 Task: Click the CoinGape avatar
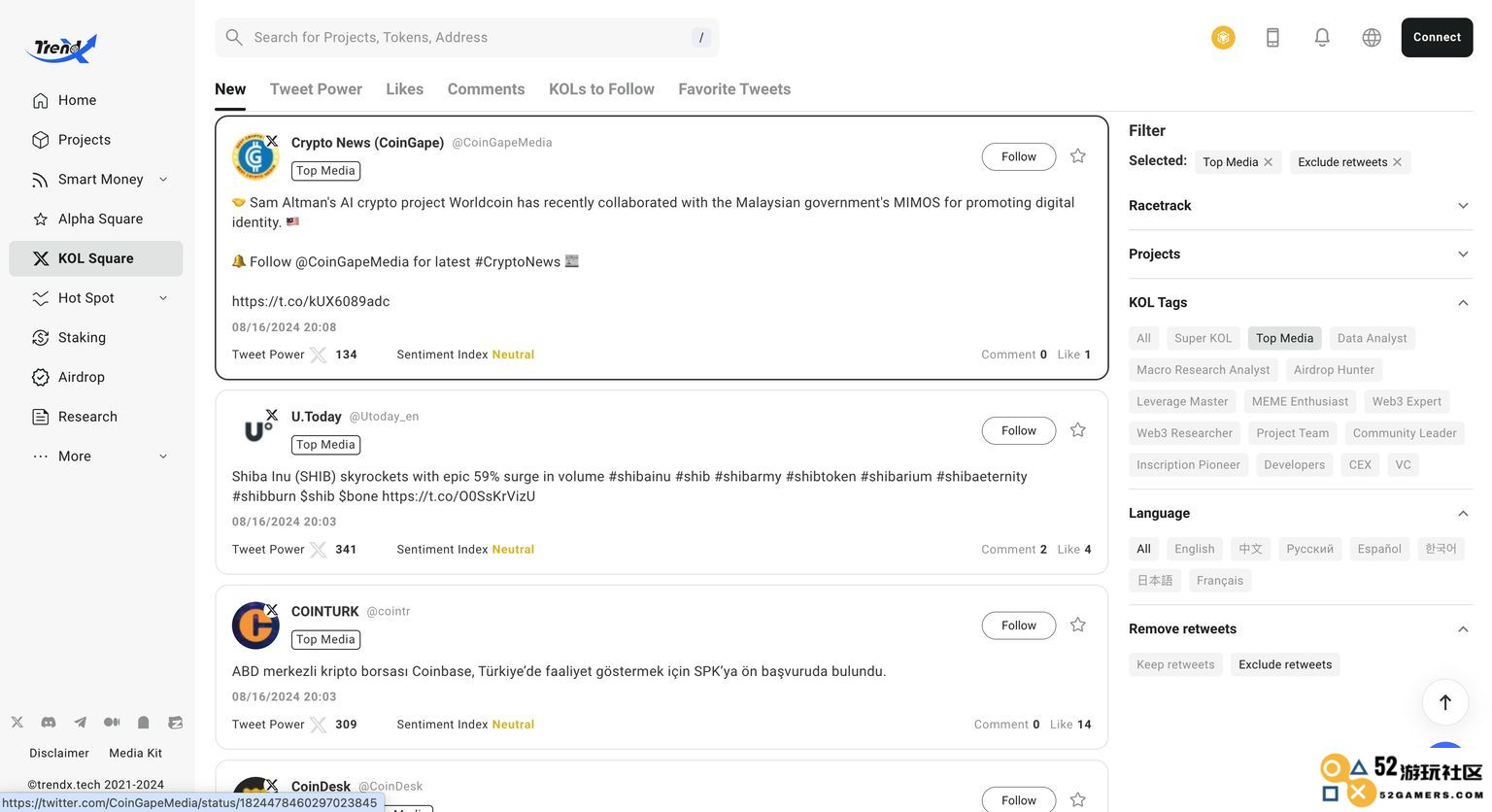(255, 156)
